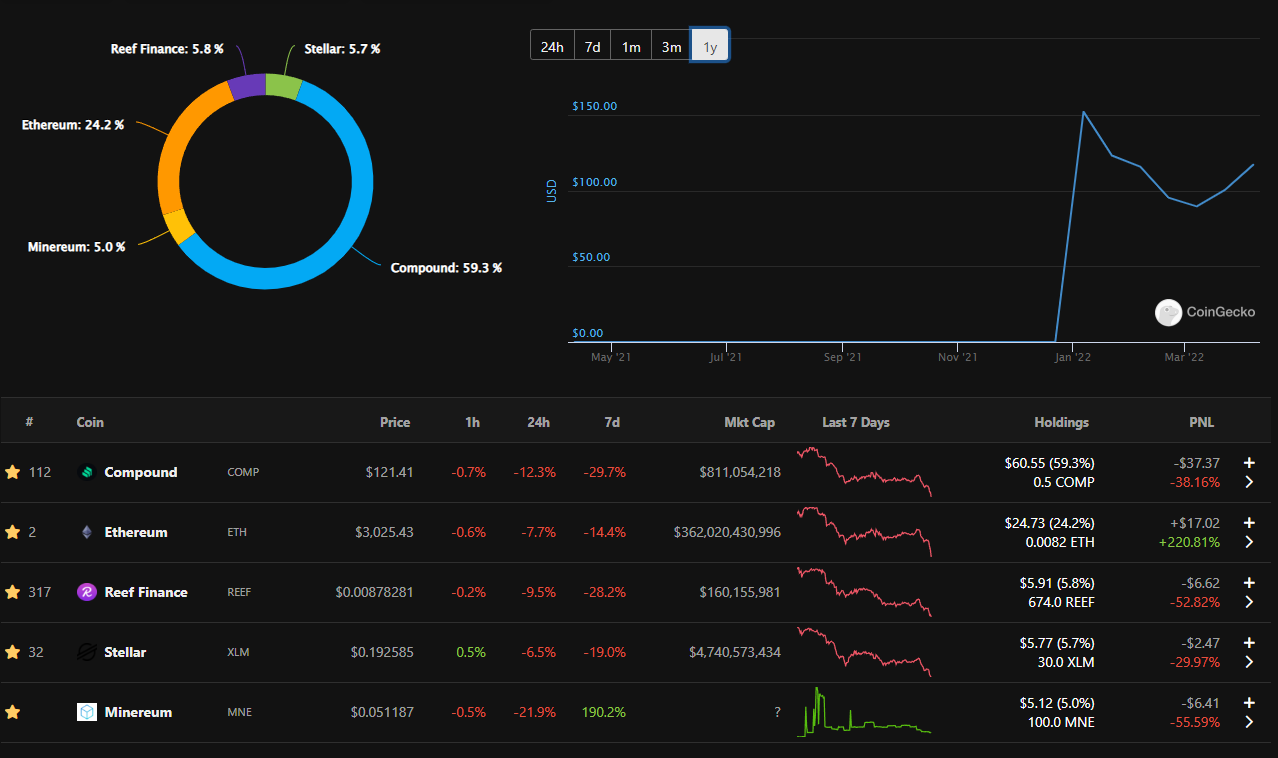The width and height of the screenshot is (1278, 758).
Task: Click the Ethereum coin logo
Action: coord(86,532)
